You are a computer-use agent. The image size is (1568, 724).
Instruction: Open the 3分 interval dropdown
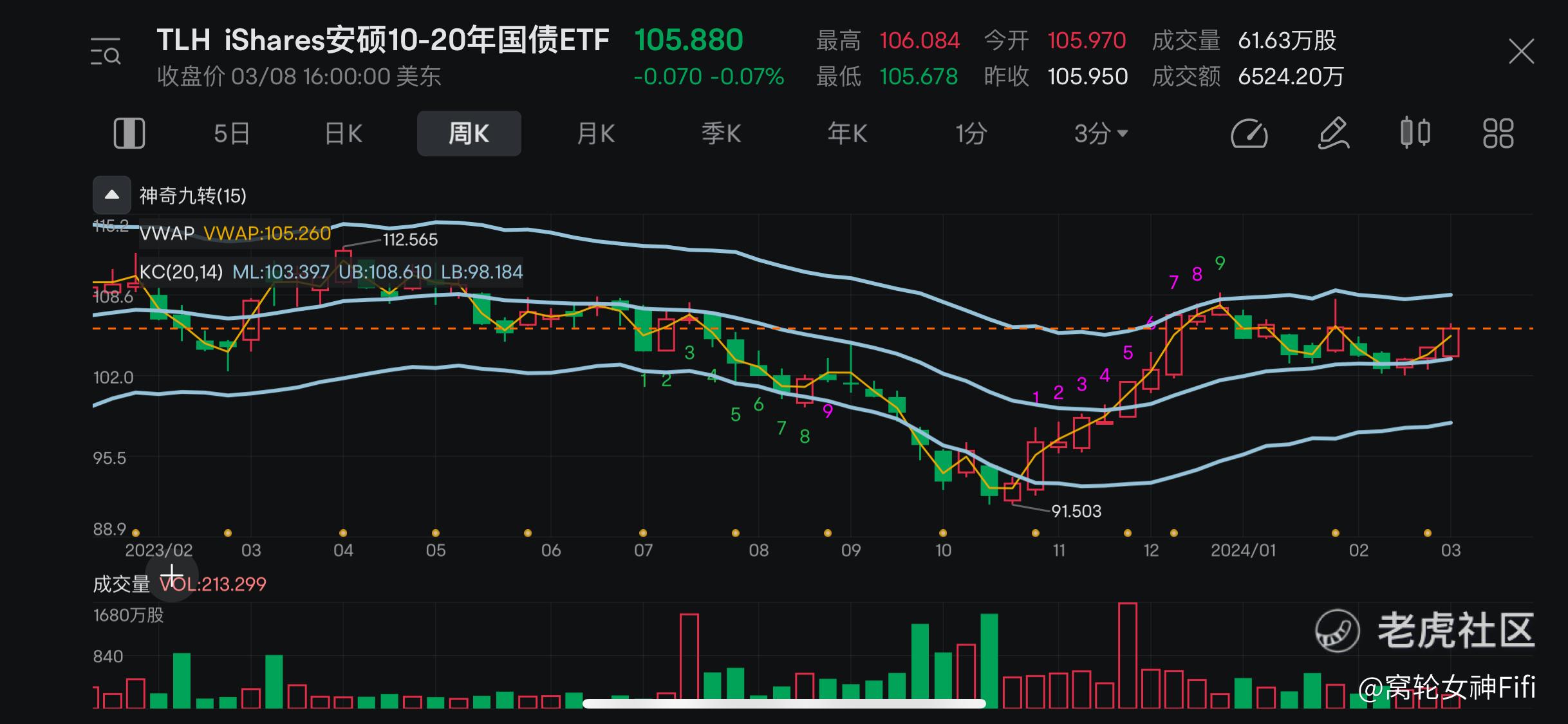click(x=1101, y=134)
